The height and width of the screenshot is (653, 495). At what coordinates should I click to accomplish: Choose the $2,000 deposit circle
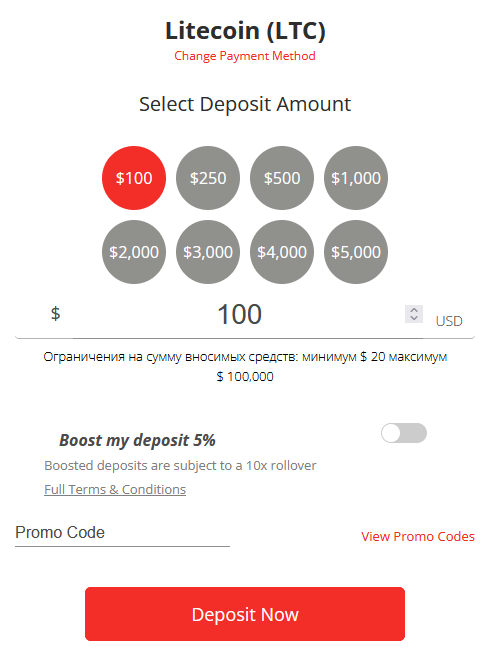pos(134,252)
